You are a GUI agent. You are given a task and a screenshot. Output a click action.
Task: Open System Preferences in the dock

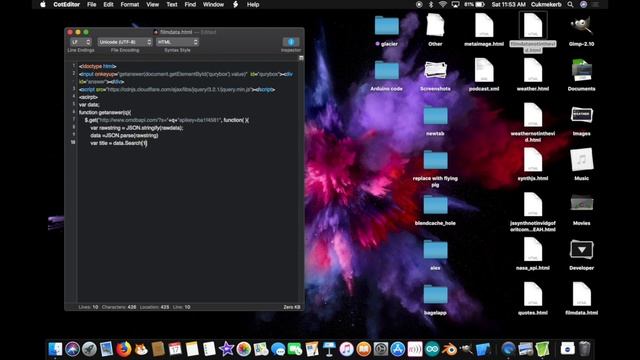point(380,349)
